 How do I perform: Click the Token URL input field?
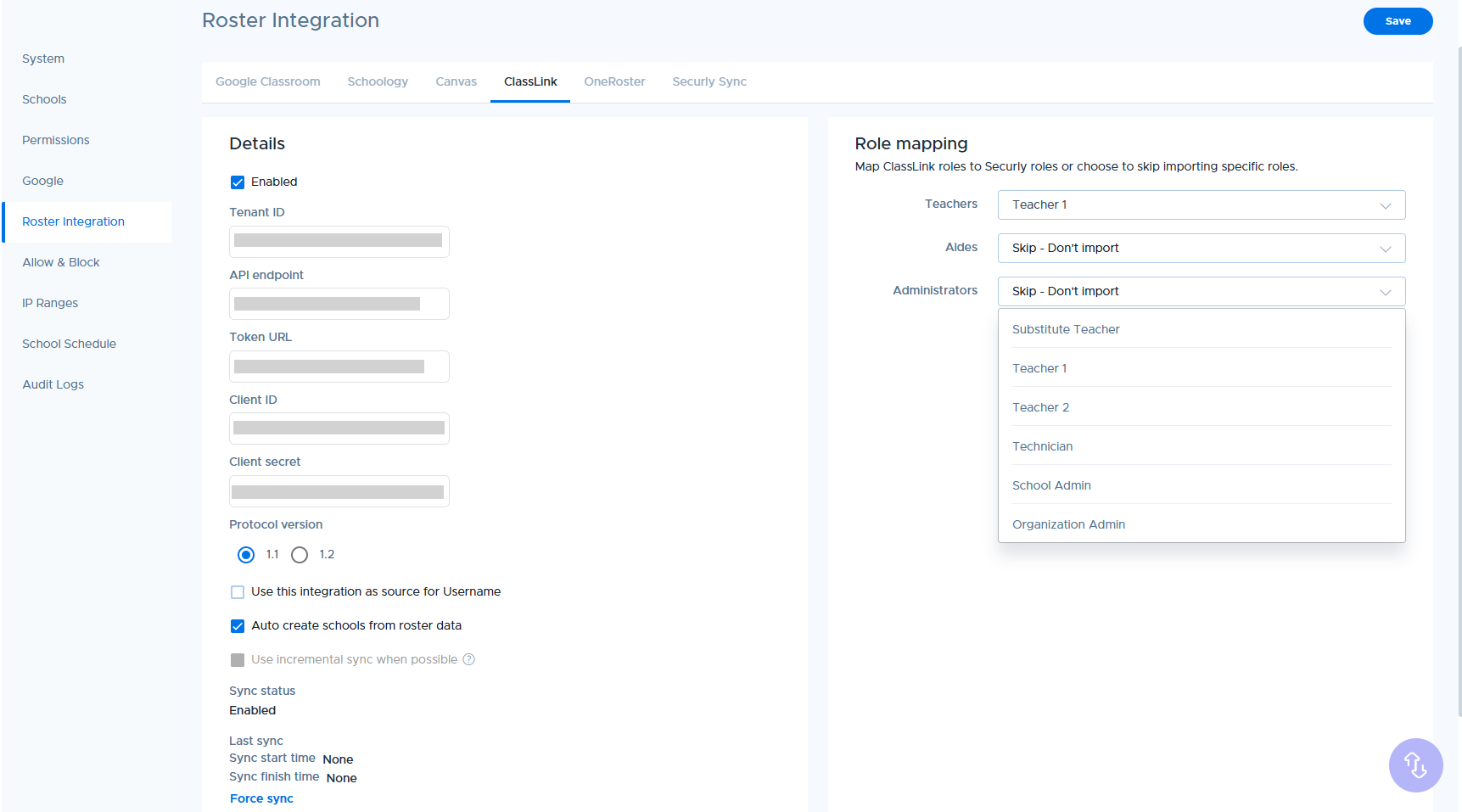pos(339,367)
